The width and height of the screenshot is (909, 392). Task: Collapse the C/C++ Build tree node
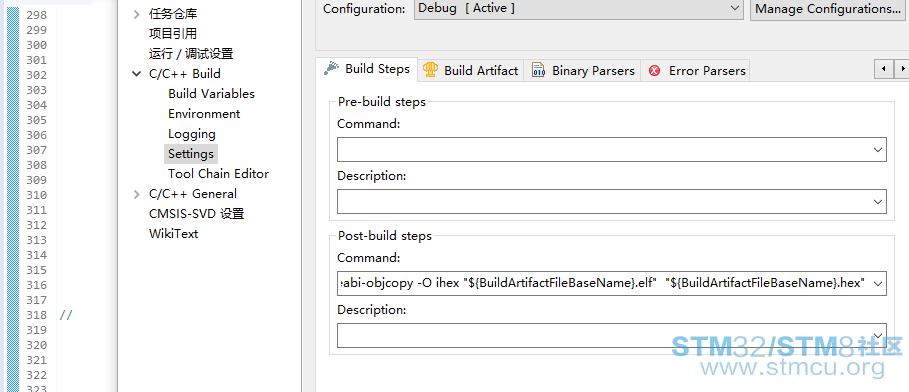[x=136, y=74]
